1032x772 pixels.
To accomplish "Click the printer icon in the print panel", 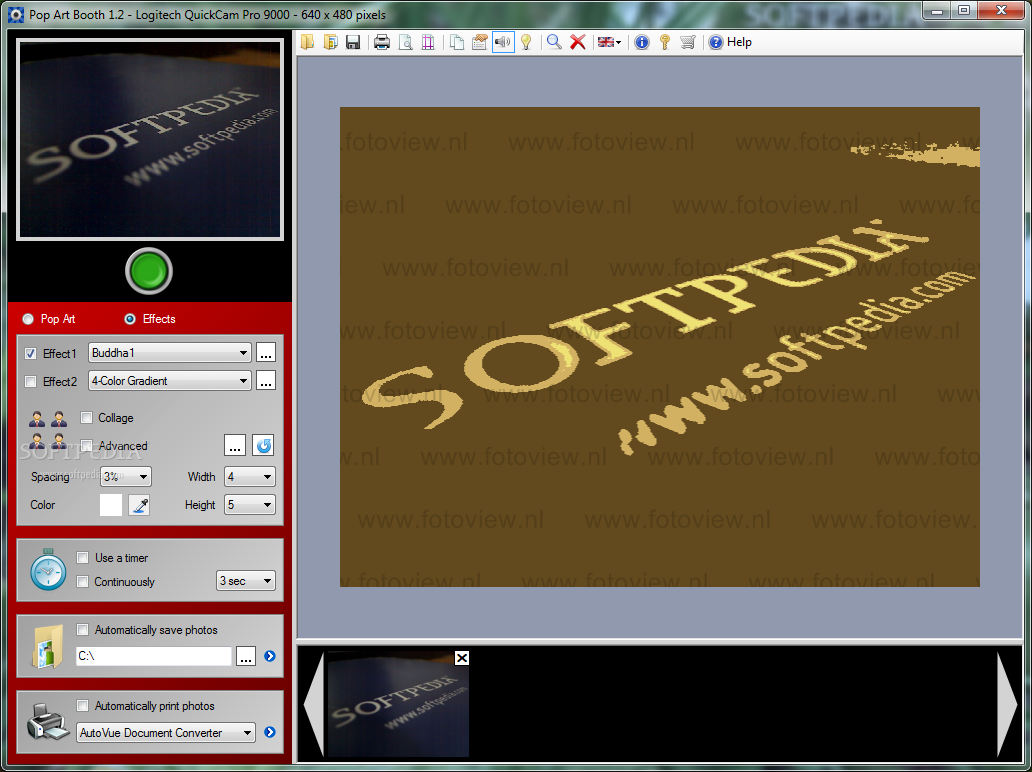I will (x=48, y=722).
